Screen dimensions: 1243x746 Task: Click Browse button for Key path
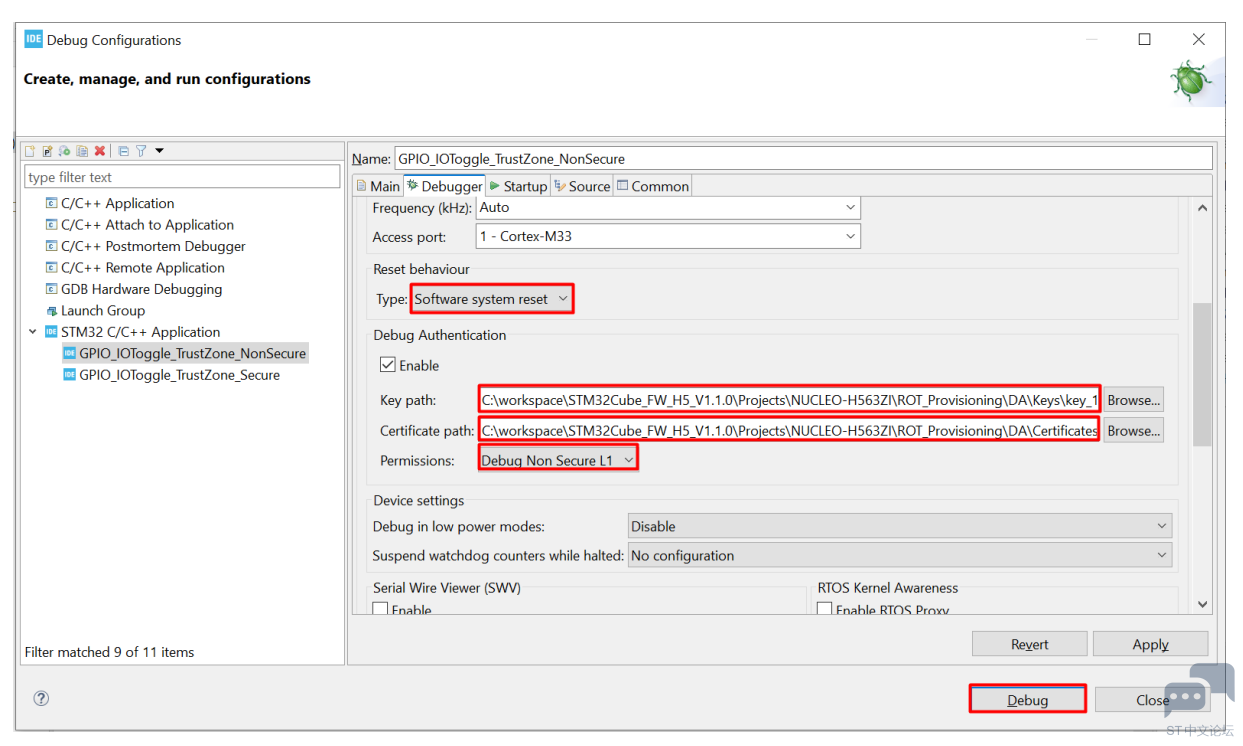[1134, 400]
